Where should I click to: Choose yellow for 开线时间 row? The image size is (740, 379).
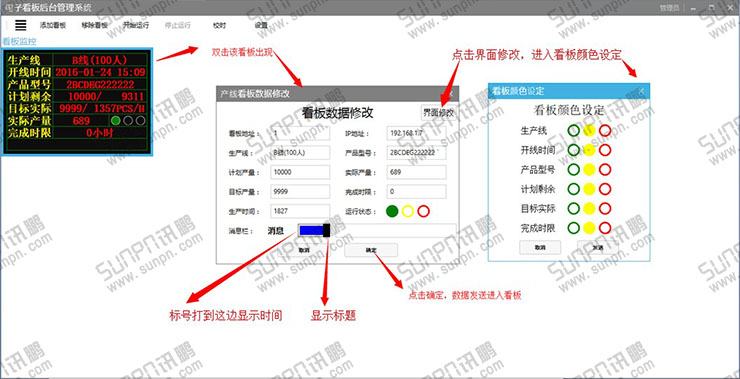tap(589, 150)
